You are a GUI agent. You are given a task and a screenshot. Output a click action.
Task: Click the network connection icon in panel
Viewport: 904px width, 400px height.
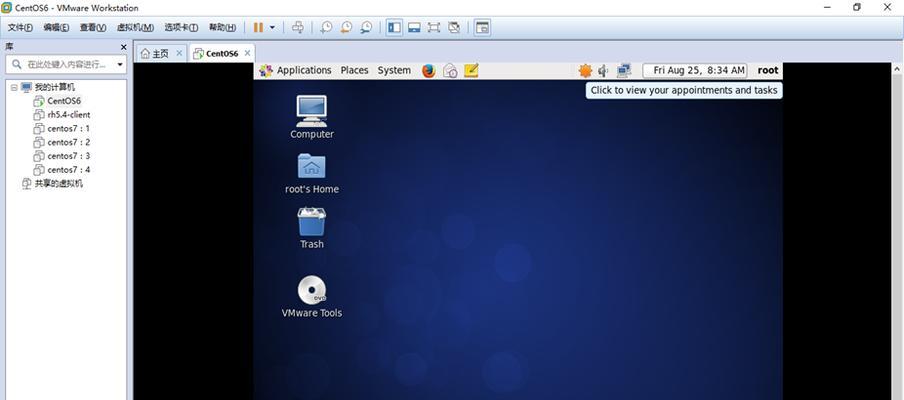[624, 70]
